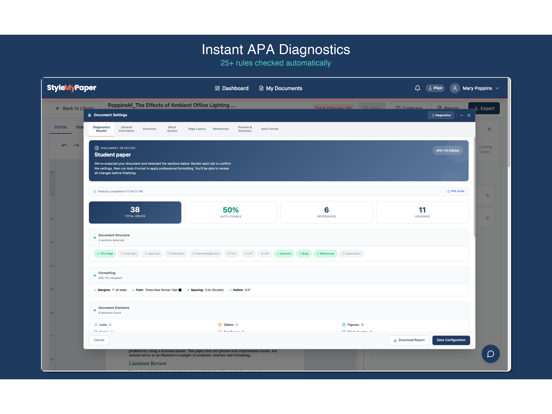The height and width of the screenshot is (414, 552).
Task: Go to the Preview & Summary tab
Action: [245, 129]
